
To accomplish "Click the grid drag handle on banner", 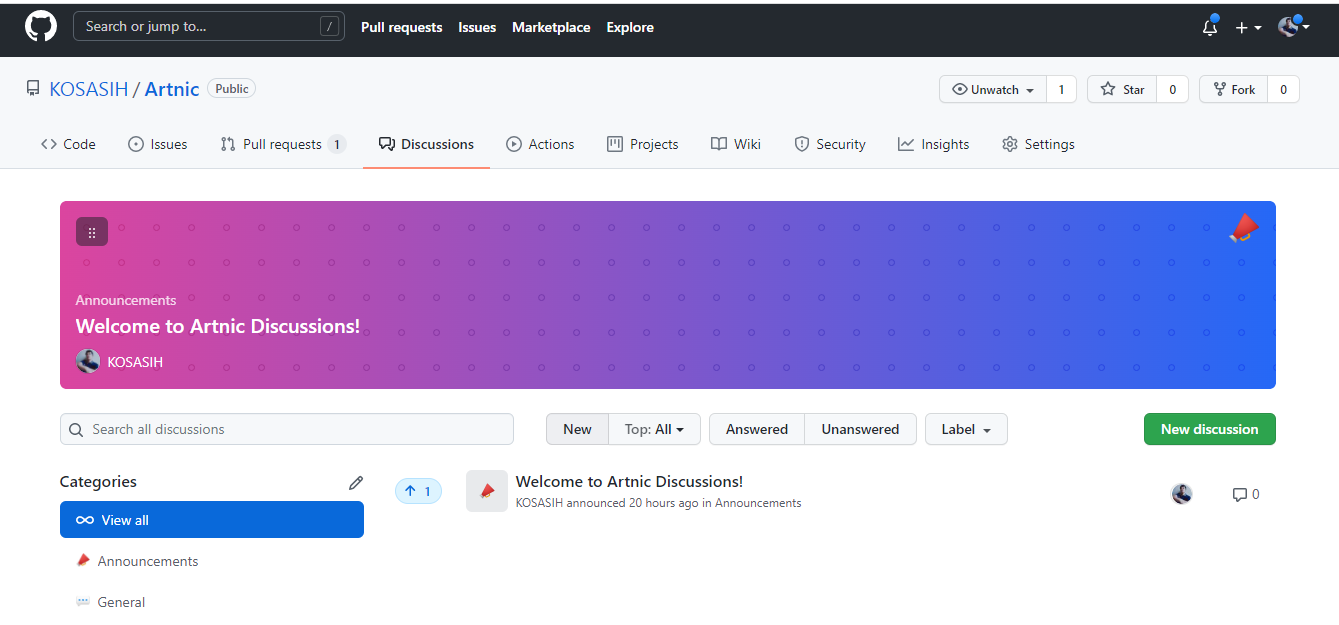I will tap(92, 232).
